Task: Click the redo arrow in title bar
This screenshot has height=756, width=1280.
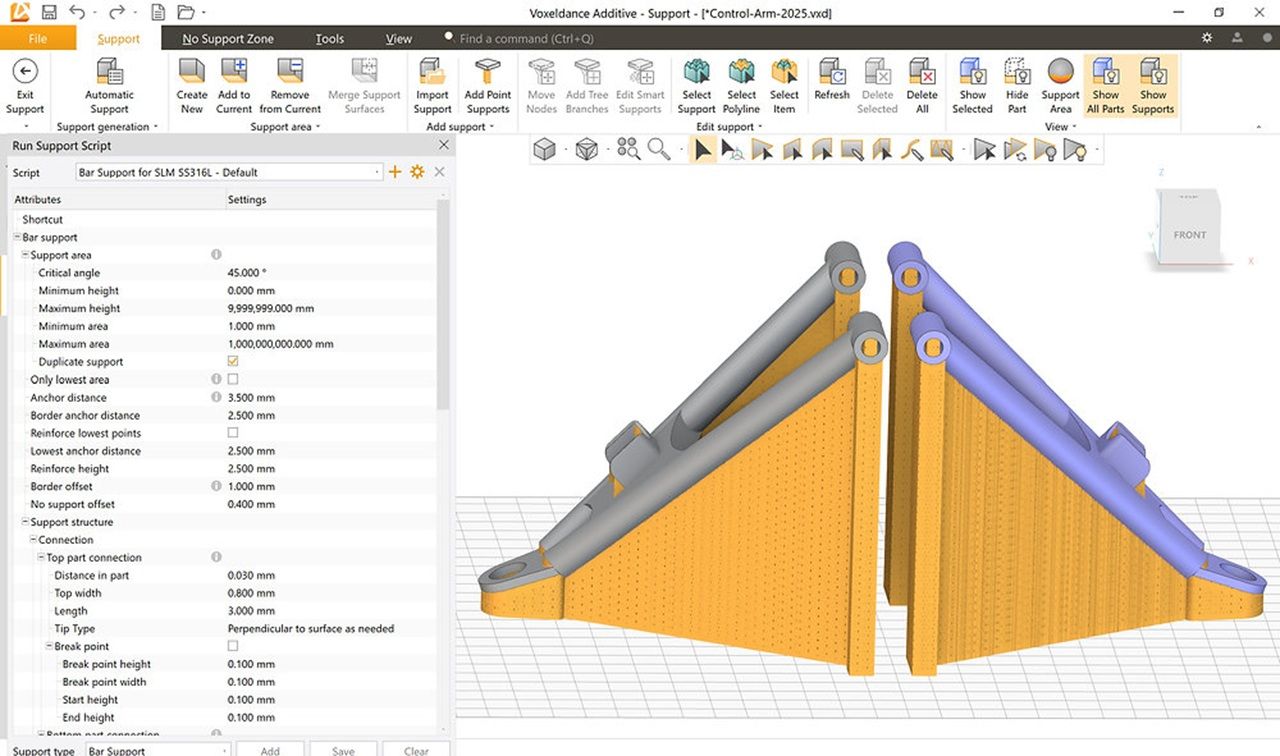Action: pos(117,13)
